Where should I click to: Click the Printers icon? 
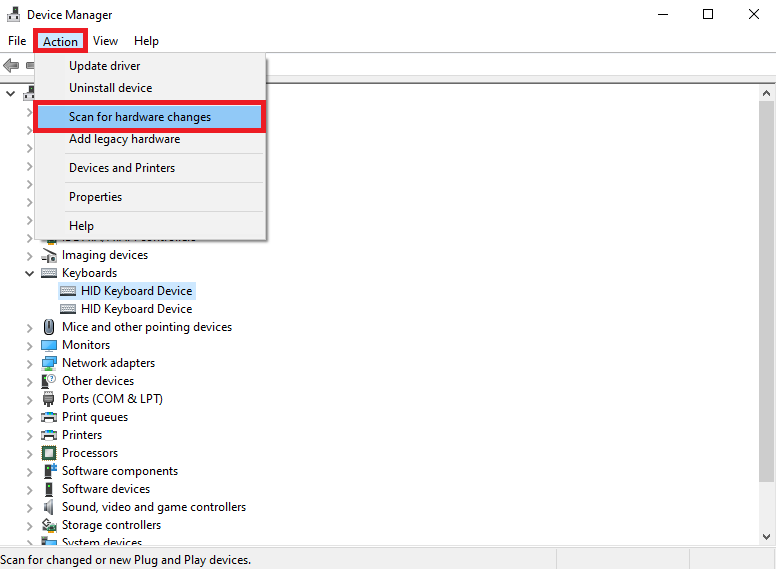pyautogui.click(x=49, y=435)
